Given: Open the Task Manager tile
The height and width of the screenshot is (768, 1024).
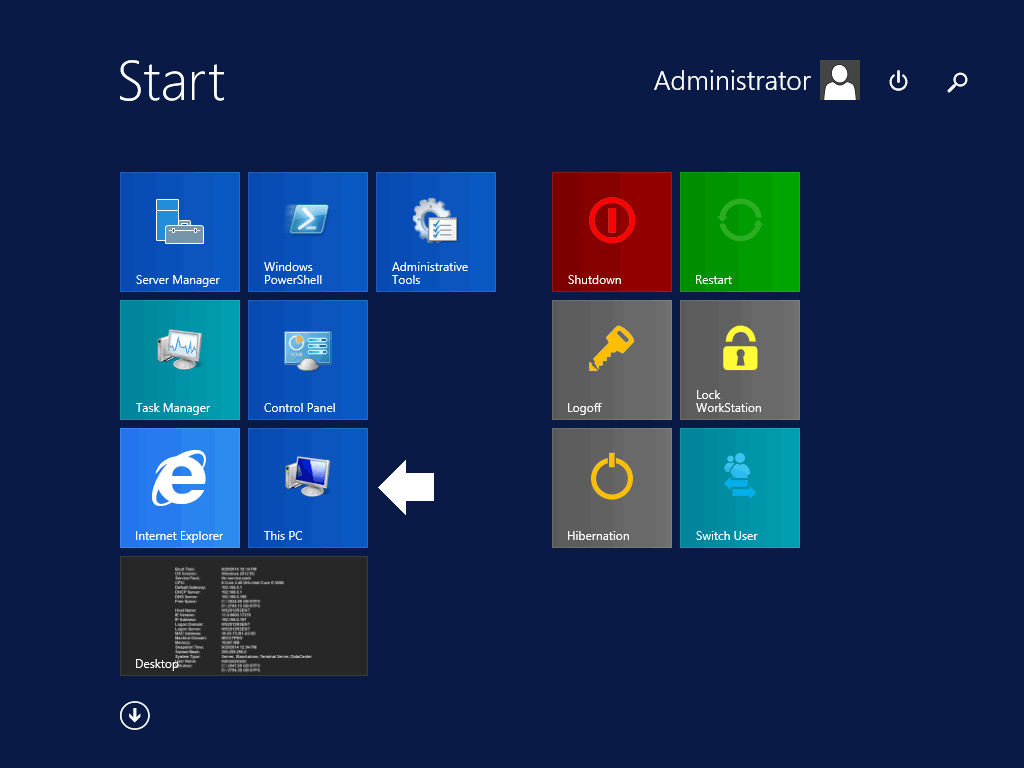Looking at the screenshot, I should tap(180, 360).
